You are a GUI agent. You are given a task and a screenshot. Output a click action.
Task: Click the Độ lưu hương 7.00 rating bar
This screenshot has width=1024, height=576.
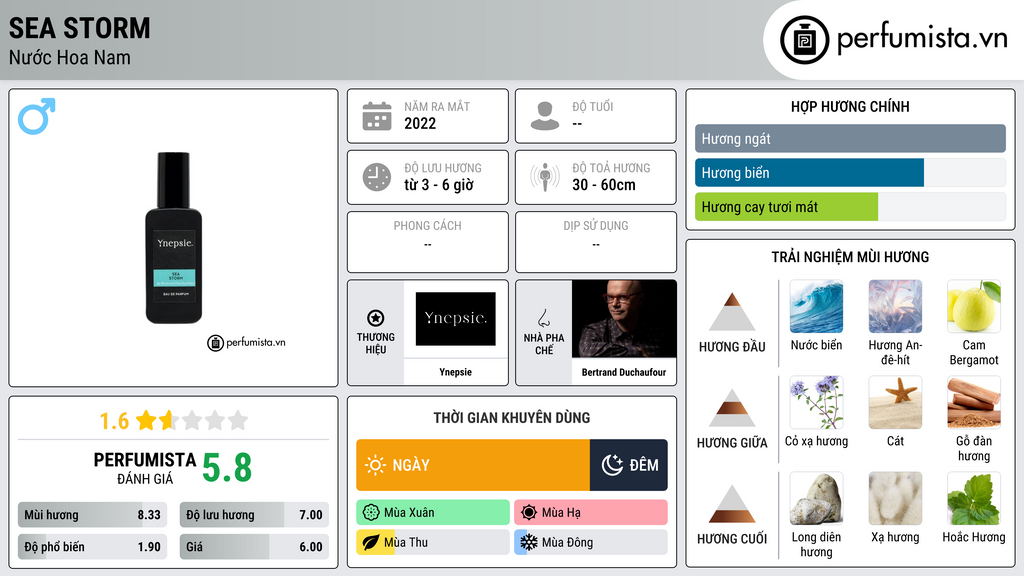tap(254, 515)
